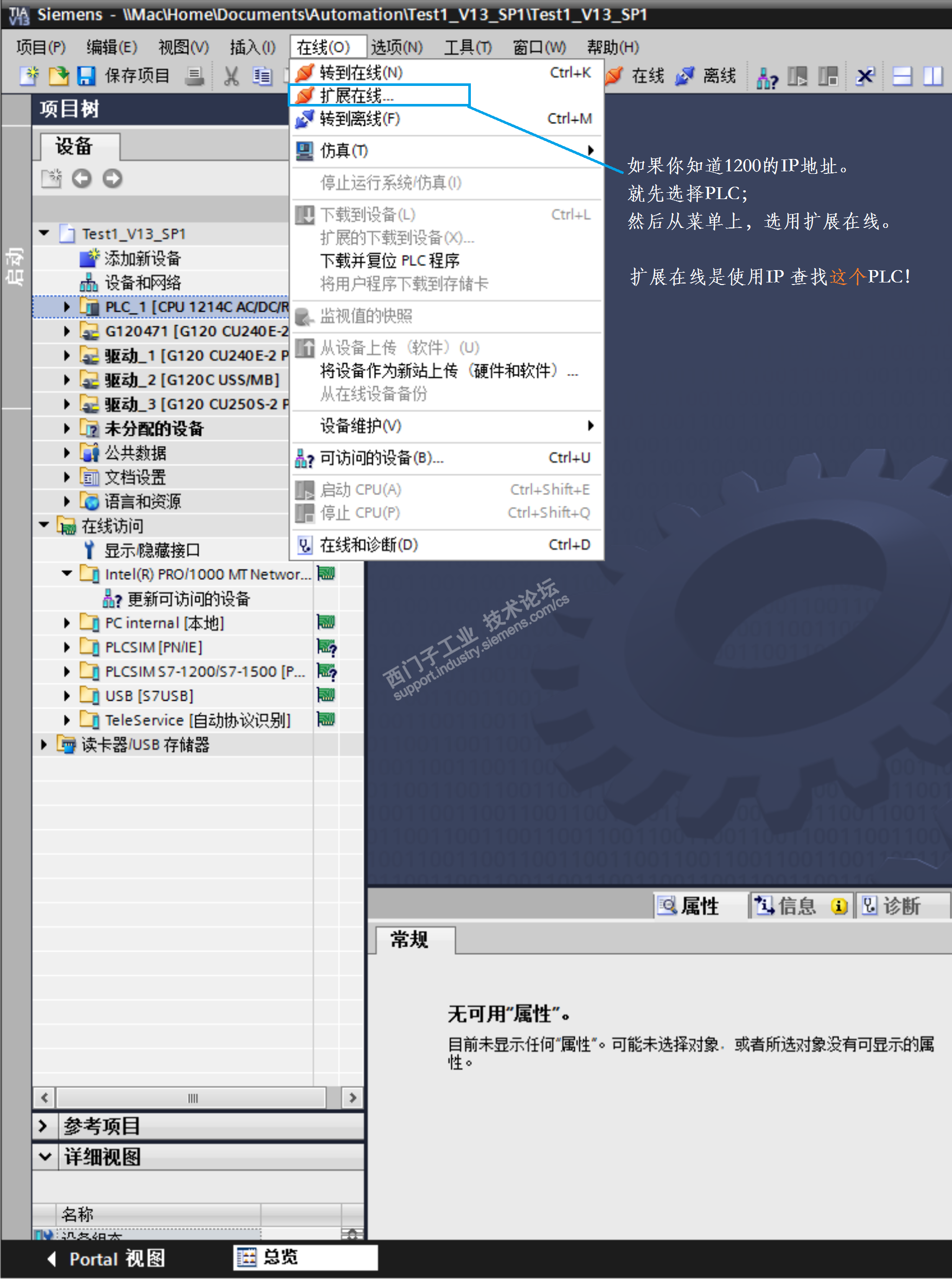
Task: Split the editor space horizontally
Action: (x=902, y=76)
